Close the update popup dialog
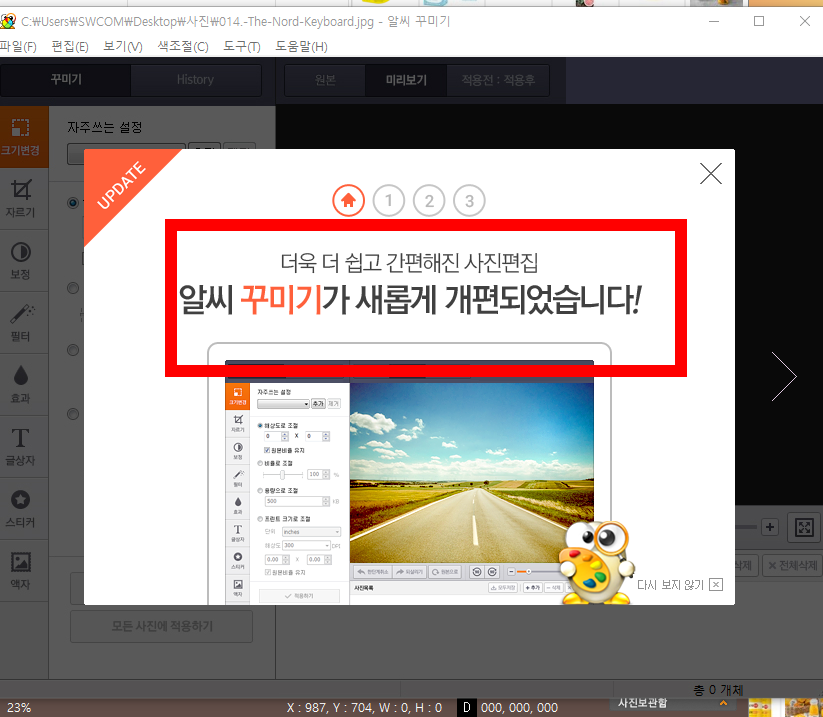 (711, 174)
